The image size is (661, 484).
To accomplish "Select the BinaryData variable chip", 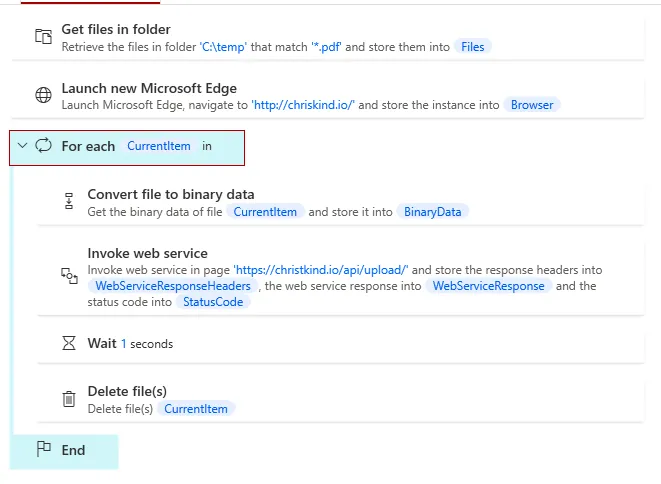I will (x=432, y=211).
